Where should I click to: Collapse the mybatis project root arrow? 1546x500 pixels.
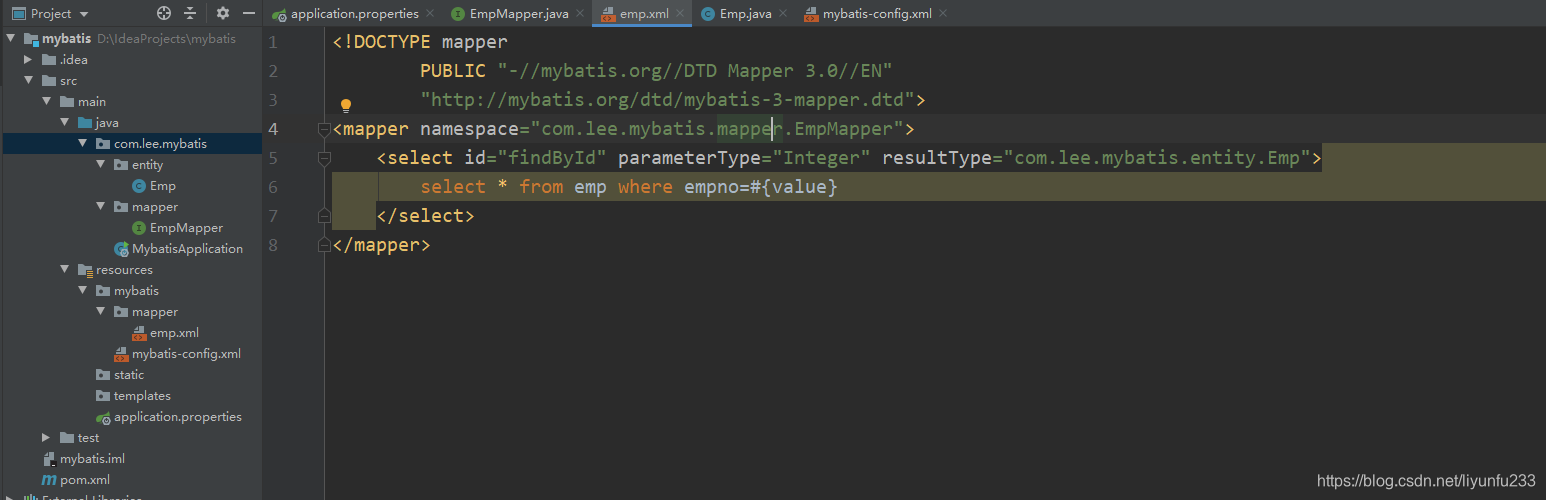(x=11, y=39)
